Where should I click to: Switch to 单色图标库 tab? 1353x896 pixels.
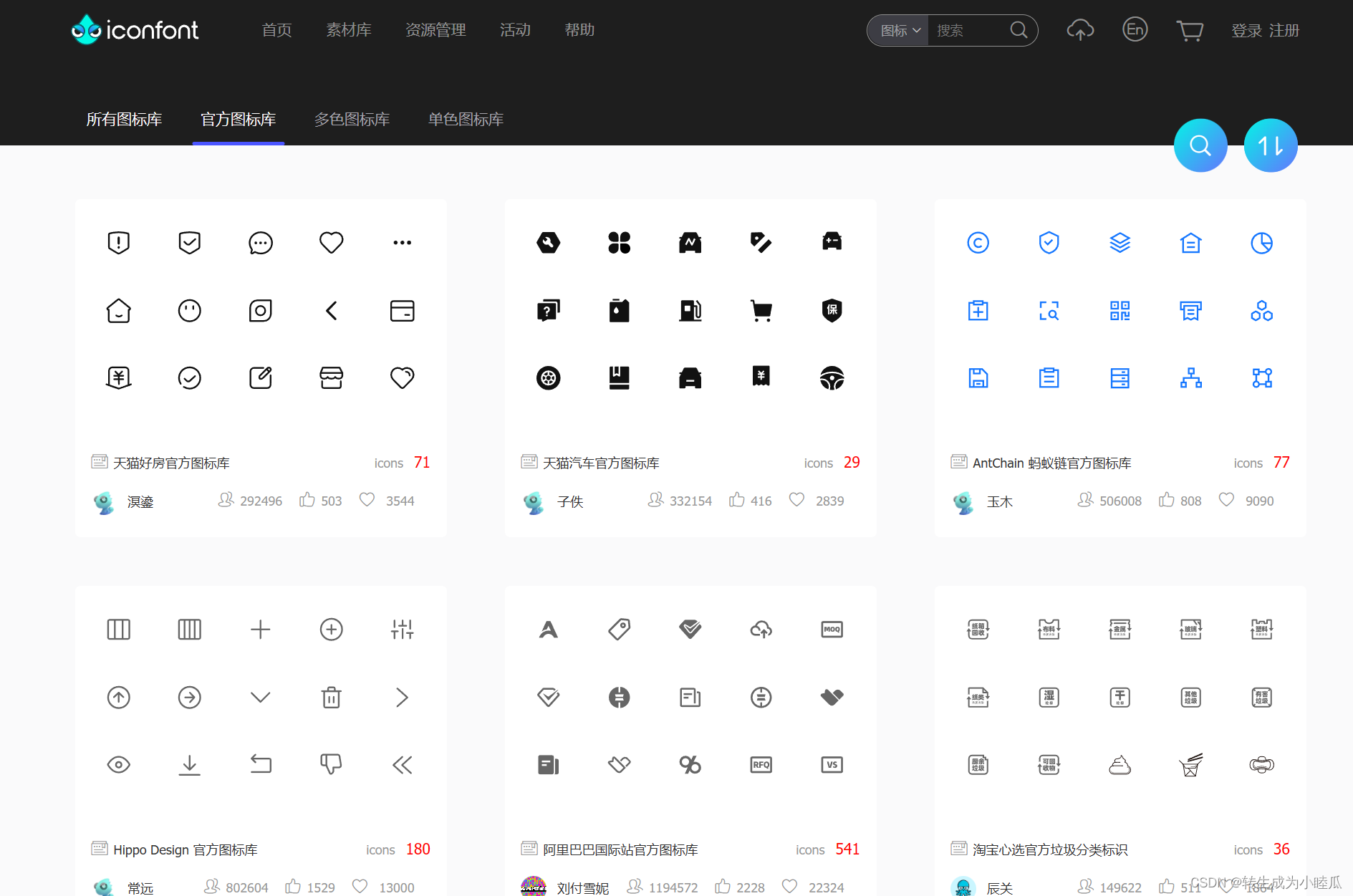click(466, 119)
